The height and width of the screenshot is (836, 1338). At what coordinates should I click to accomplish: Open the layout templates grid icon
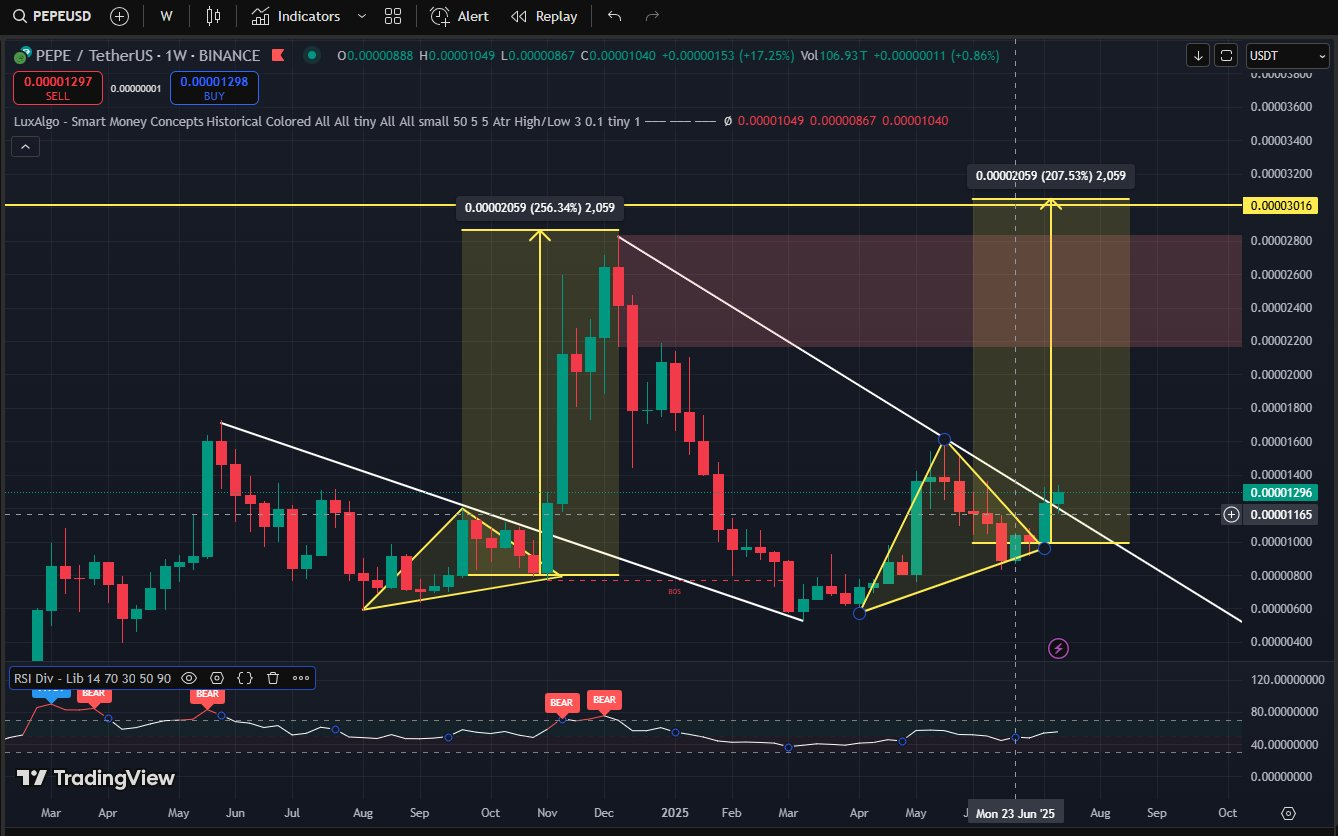[x=393, y=16]
